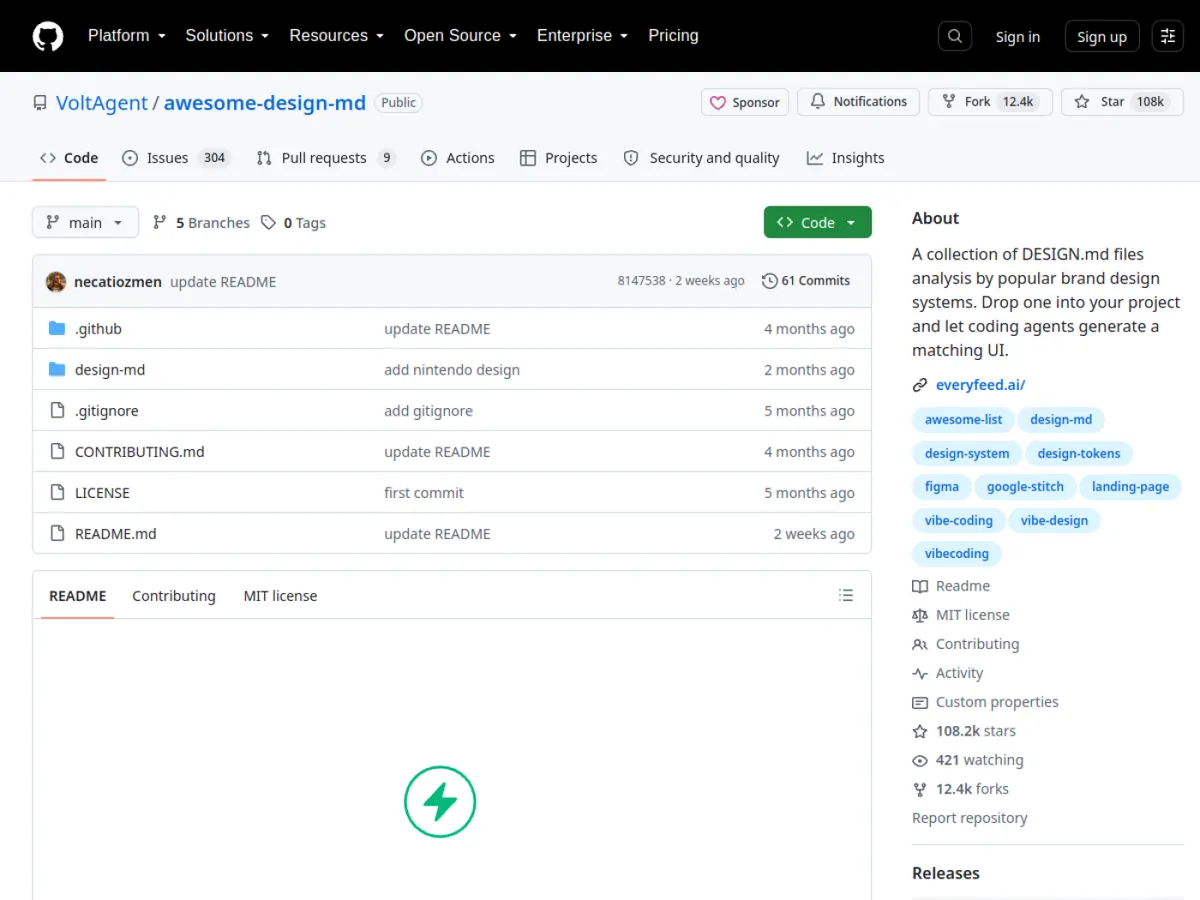Open commit hash 8147538
The image size is (1200, 900).
tap(641, 281)
